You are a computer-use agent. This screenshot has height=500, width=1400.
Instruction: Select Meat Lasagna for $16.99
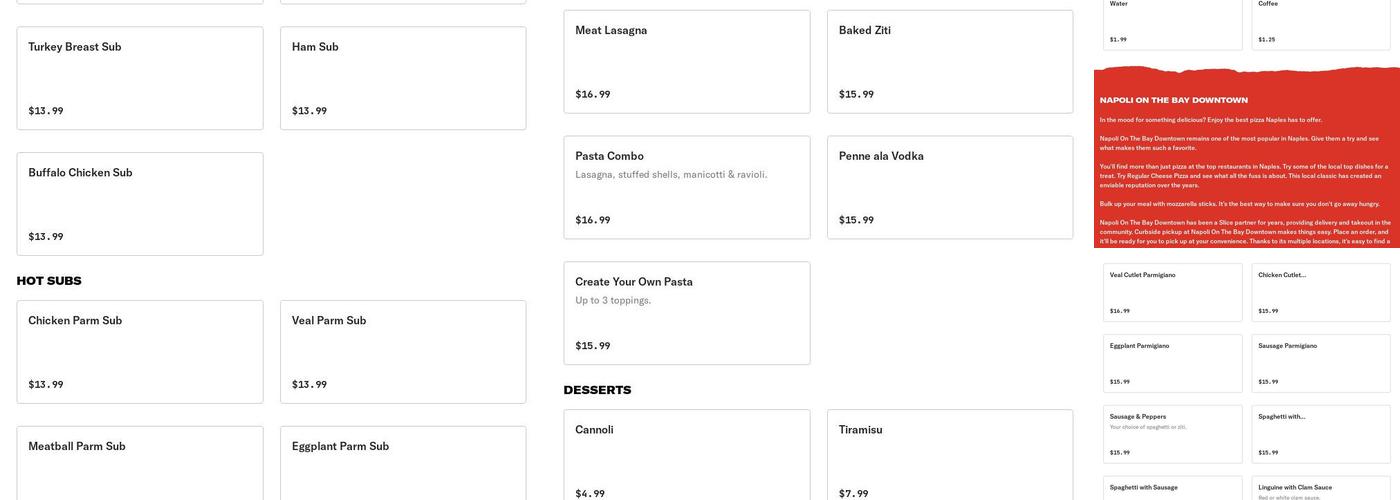click(x=686, y=62)
